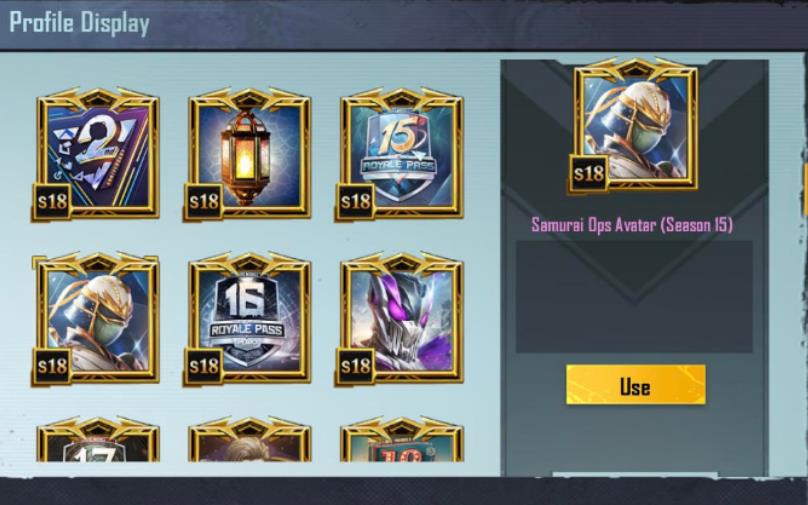The image size is (808, 505).
Task: Click the S18 badge on purple helmet avatar
Action: click(x=356, y=366)
